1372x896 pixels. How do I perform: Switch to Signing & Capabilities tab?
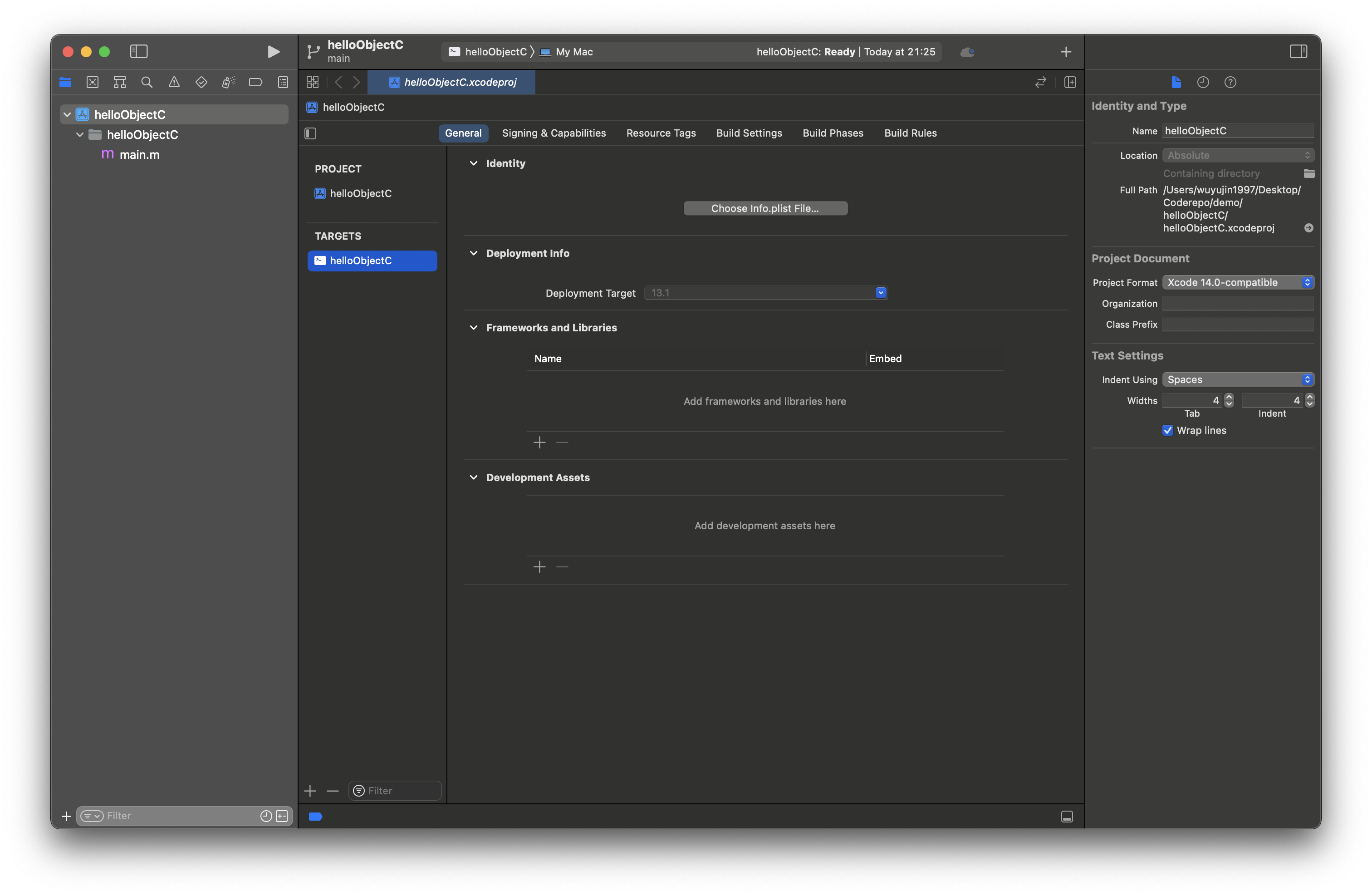click(554, 133)
